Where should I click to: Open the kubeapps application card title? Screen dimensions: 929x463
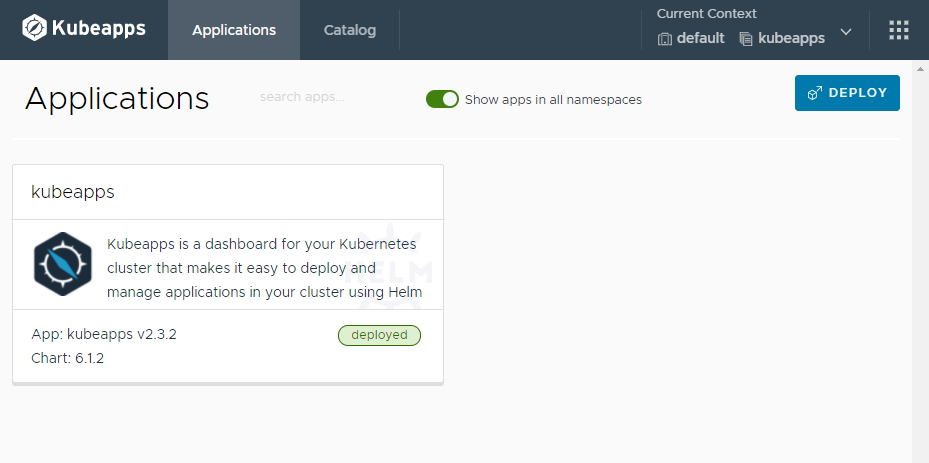click(73, 192)
